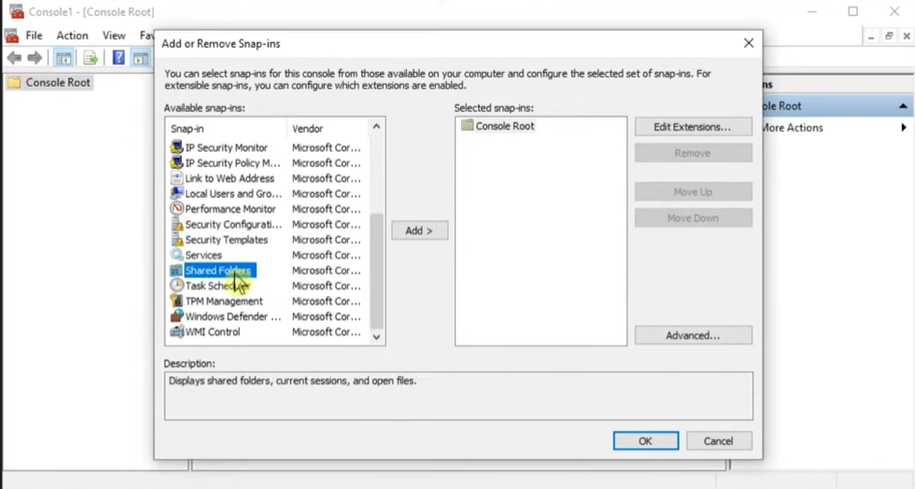The image size is (915, 489).
Task: Choose the Performance Monitor snap-in icon
Action: (x=177, y=209)
